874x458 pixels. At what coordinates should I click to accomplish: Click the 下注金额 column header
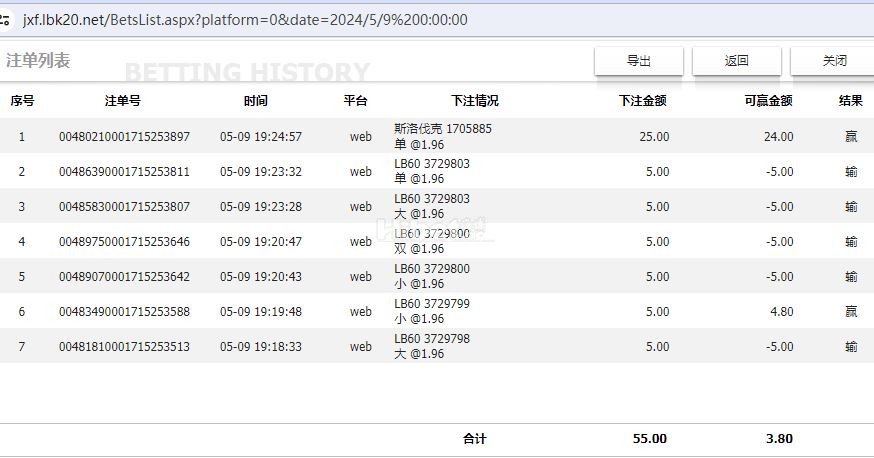click(x=643, y=101)
